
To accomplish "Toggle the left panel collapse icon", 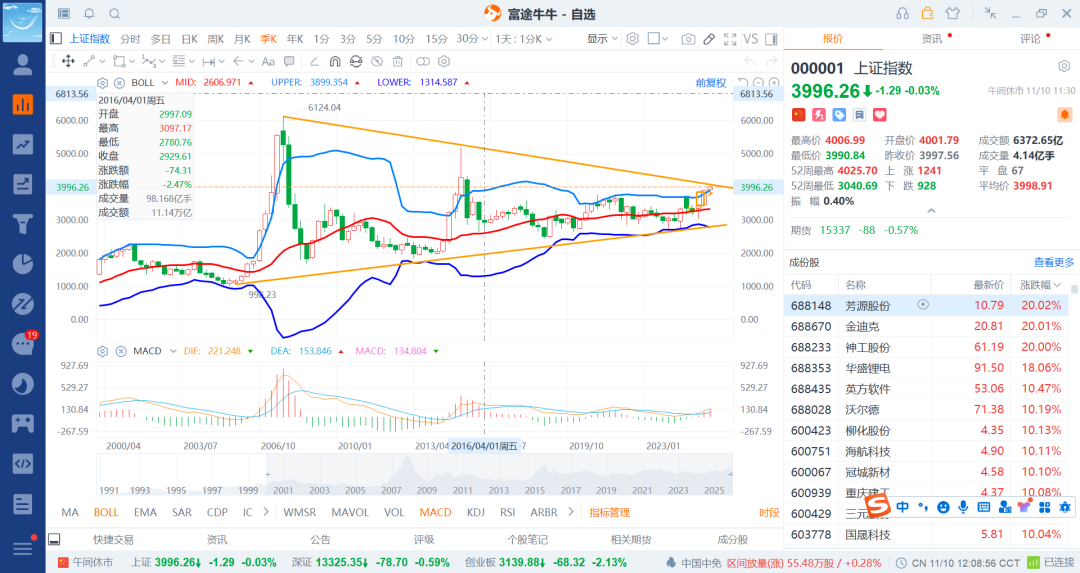I will [56, 39].
